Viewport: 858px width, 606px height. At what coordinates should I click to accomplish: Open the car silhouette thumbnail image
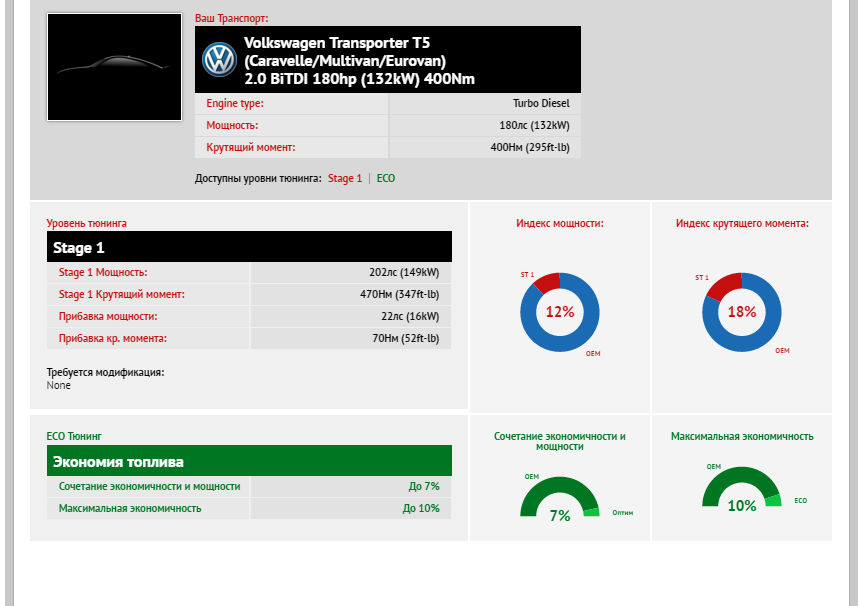114,67
